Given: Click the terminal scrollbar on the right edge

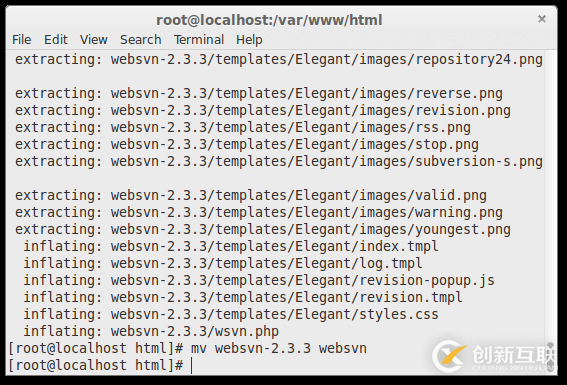Looking at the screenshot, I should pos(550,213).
